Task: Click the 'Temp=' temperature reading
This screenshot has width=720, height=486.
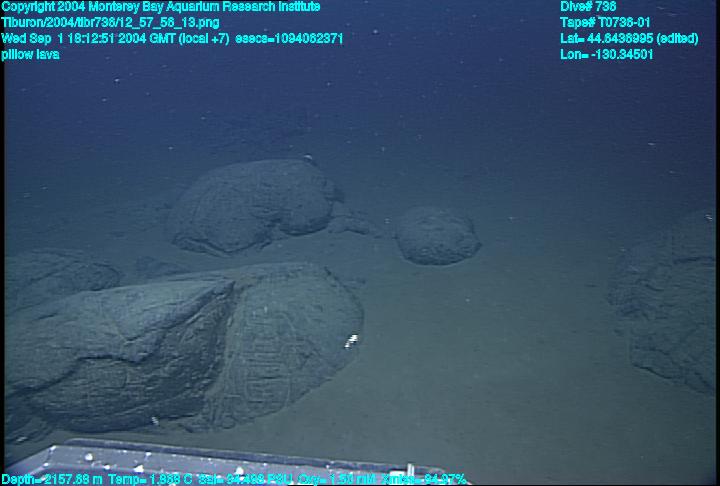Action: pyautogui.click(x=151, y=480)
